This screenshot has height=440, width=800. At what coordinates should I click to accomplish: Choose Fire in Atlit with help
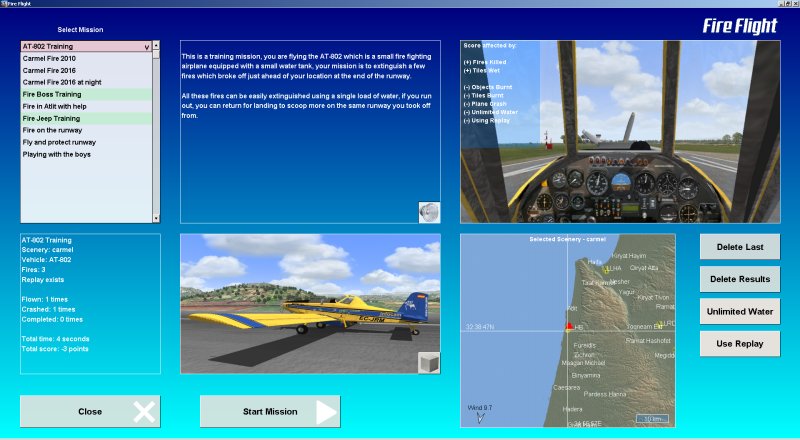(86, 106)
